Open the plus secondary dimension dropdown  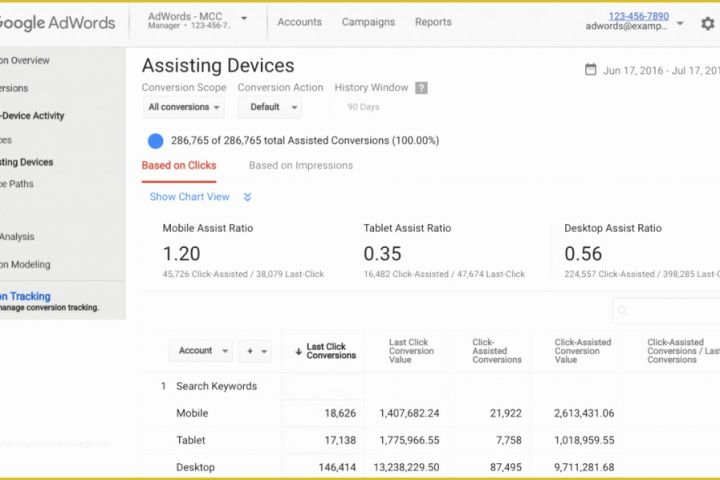[x=255, y=351]
